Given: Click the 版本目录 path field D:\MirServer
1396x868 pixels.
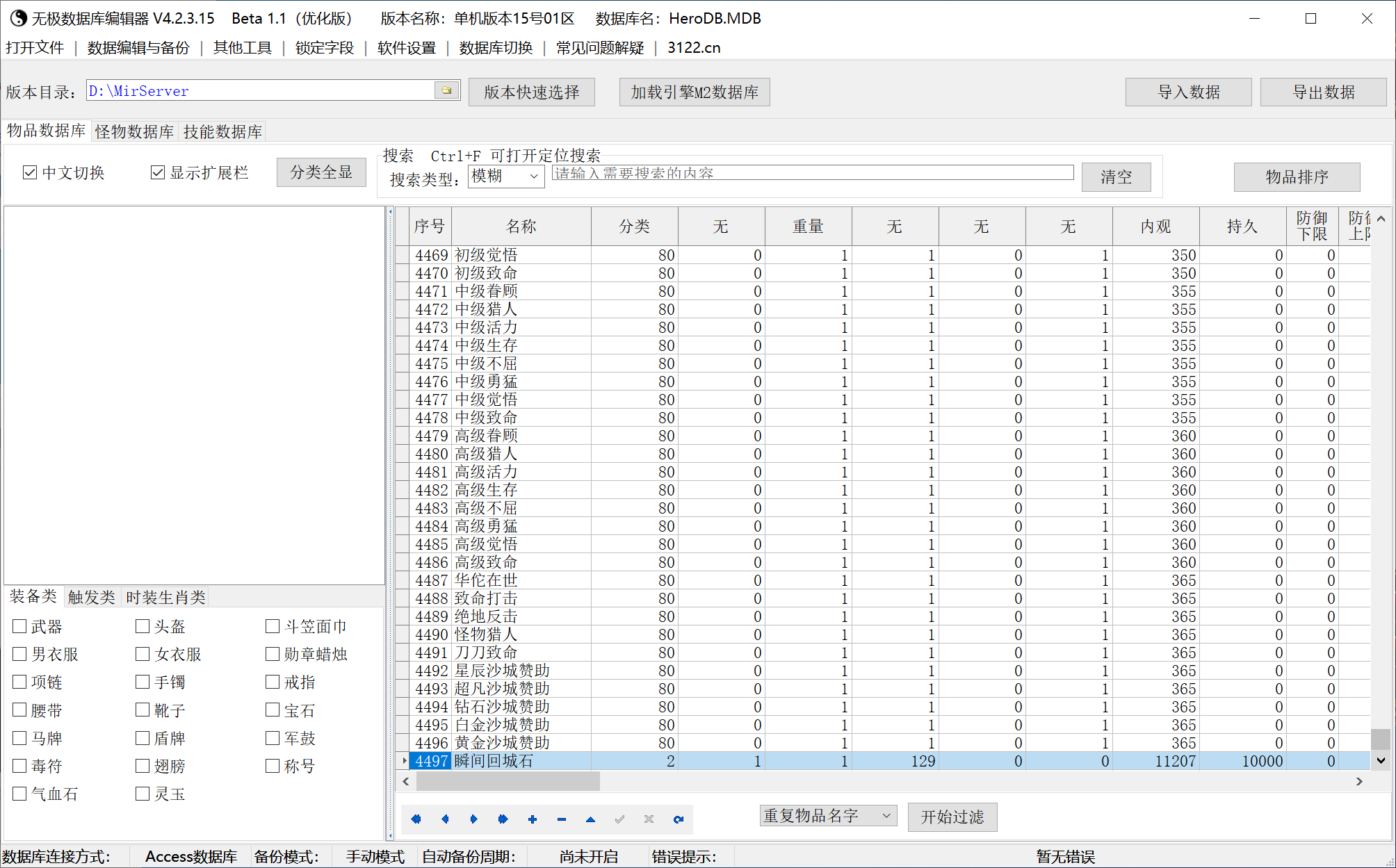Looking at the screenshot, I should pos(261,90).
